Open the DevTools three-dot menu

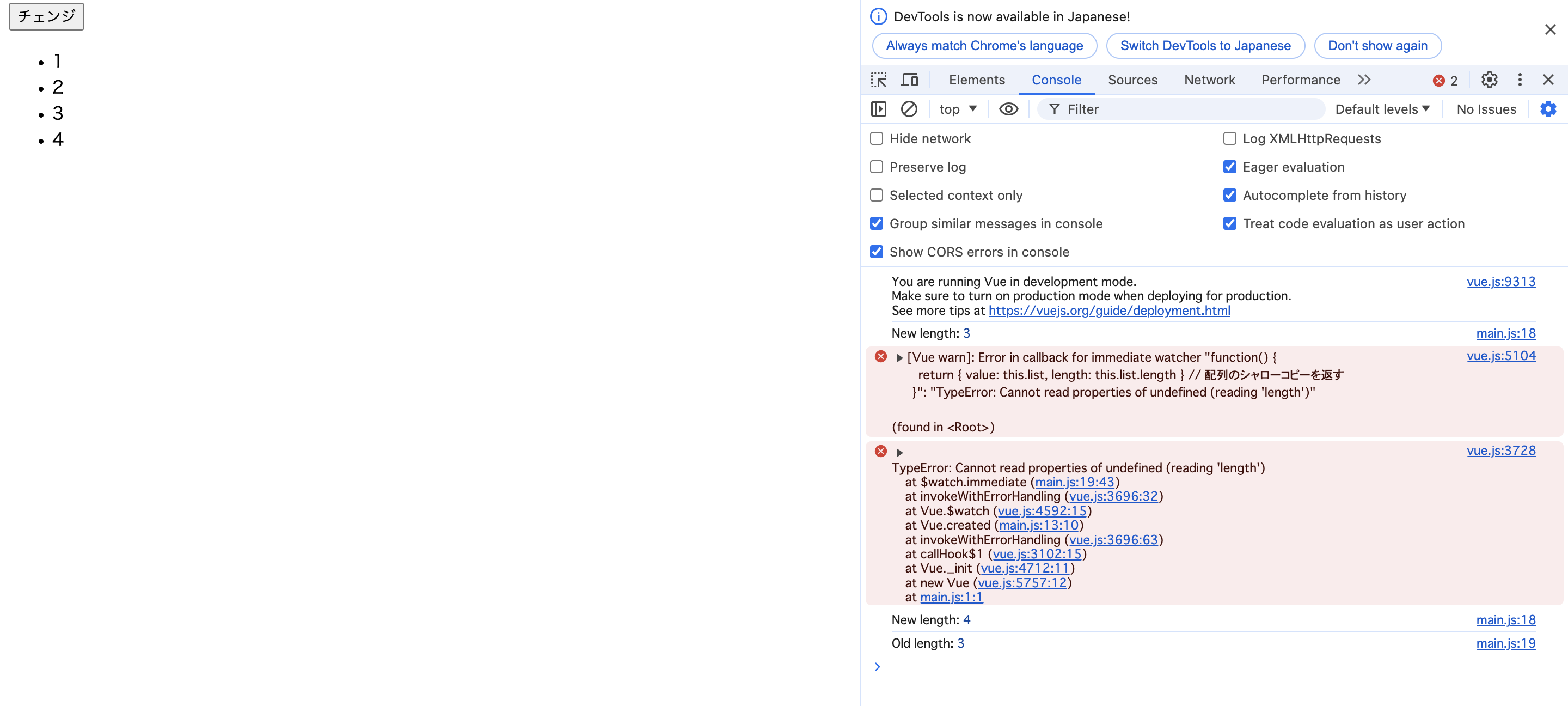click(1520, 80)
